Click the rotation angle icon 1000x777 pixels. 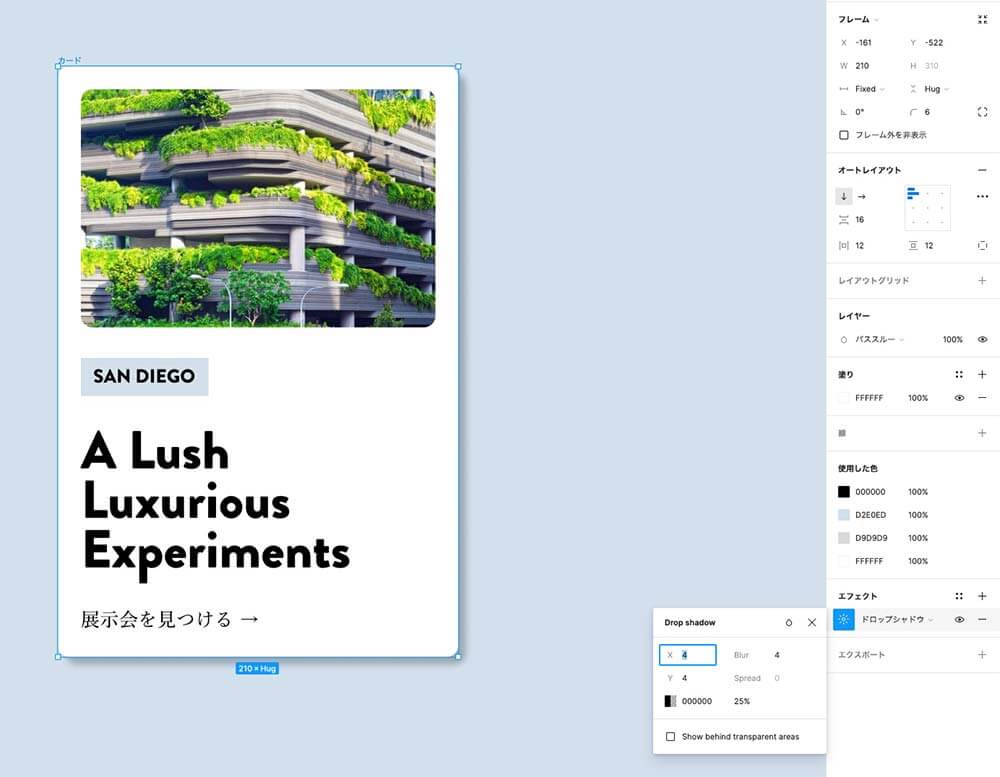point(844,112)
